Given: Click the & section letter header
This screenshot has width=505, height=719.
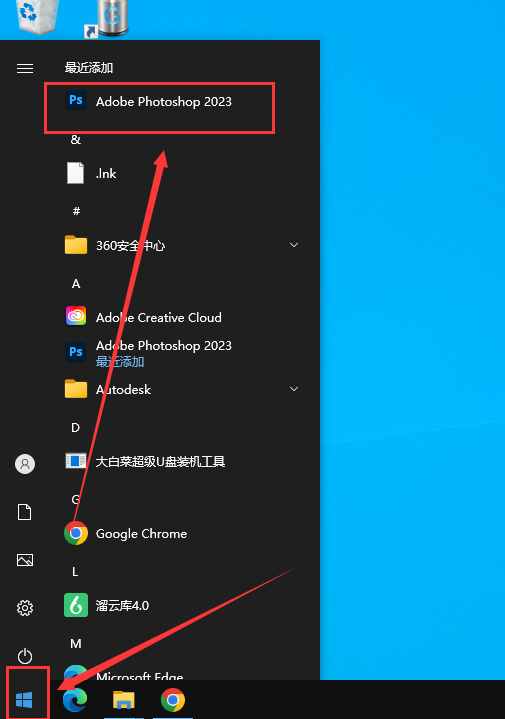Looking at the screenshot, I should [x=76, y=139].
